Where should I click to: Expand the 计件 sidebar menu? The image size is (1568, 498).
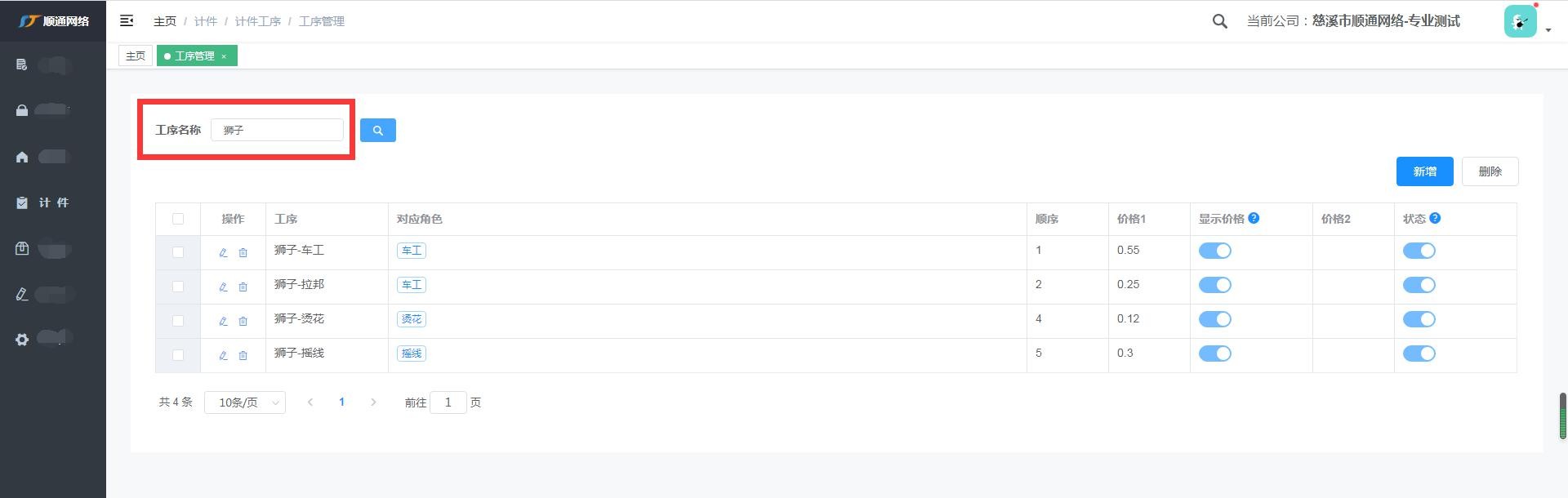54,202
